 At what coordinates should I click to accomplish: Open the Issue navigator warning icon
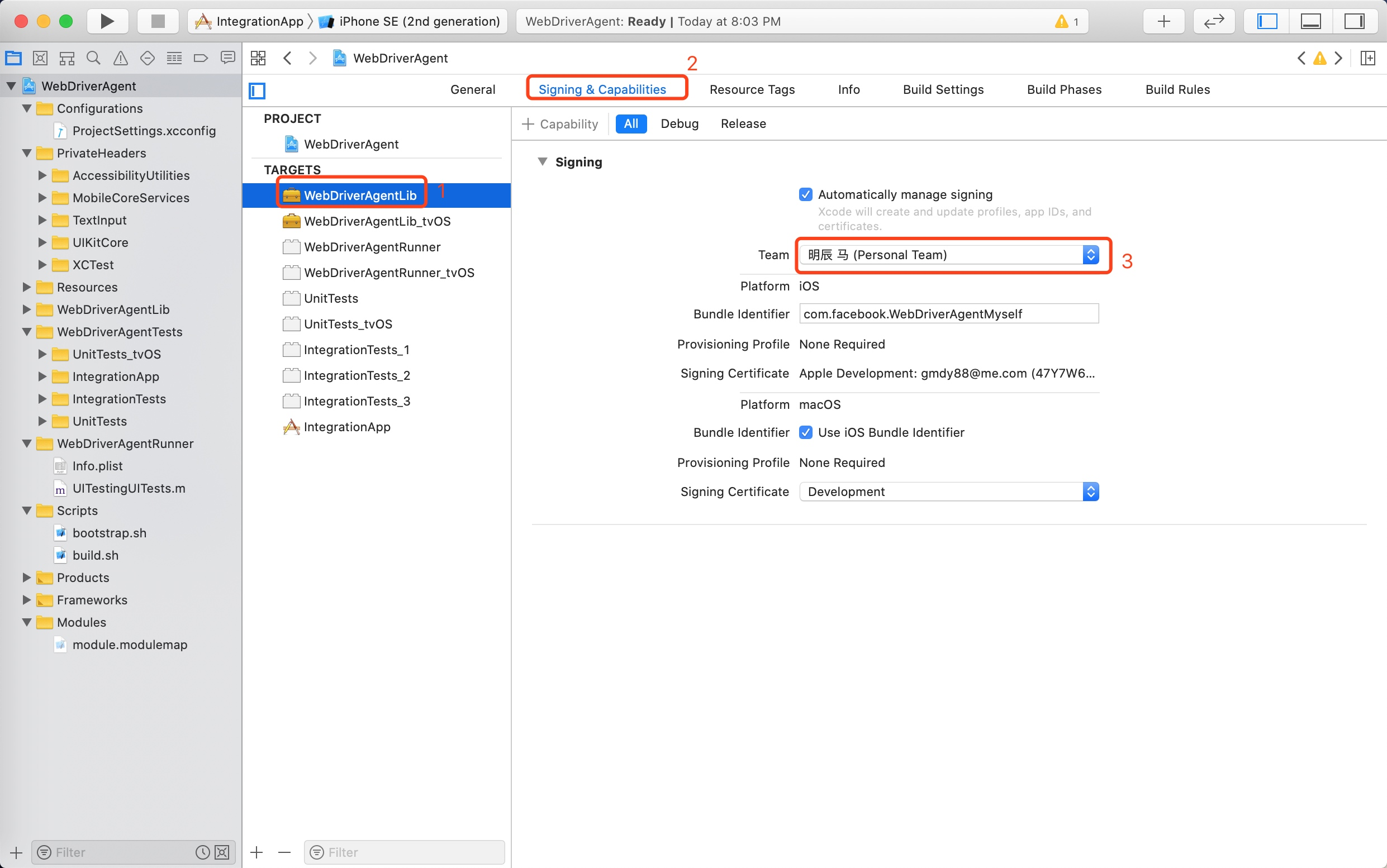click(x=120, y=58)
